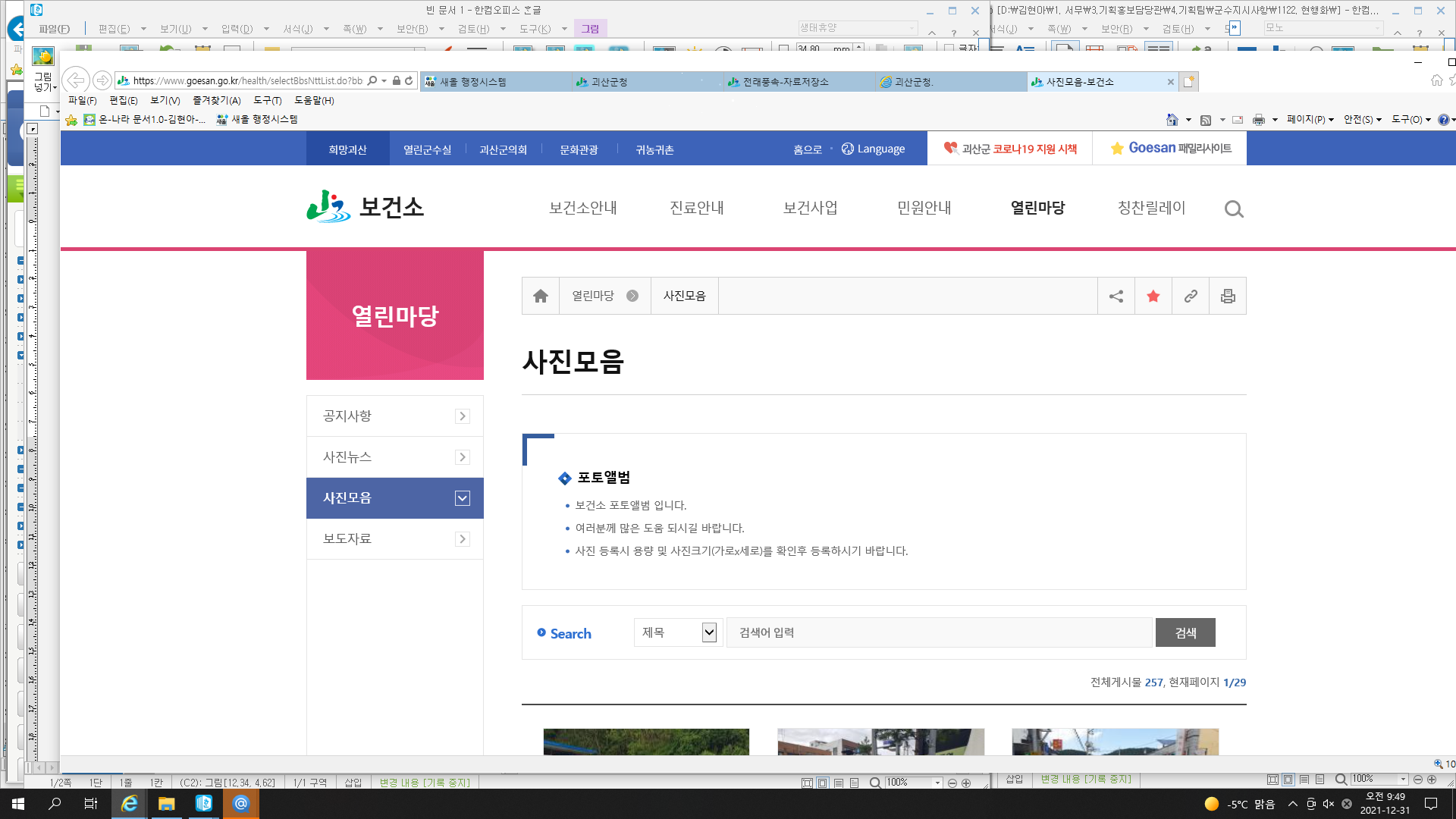Click browser back arrow button
Screen dimensions: 1456x819
click(75, 80)
